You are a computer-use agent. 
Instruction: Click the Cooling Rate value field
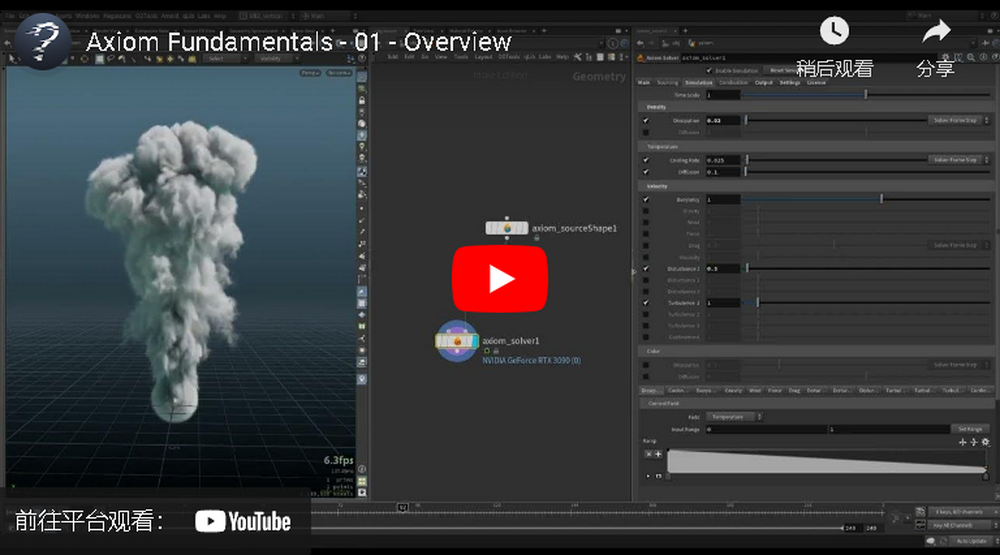[723, 160]
